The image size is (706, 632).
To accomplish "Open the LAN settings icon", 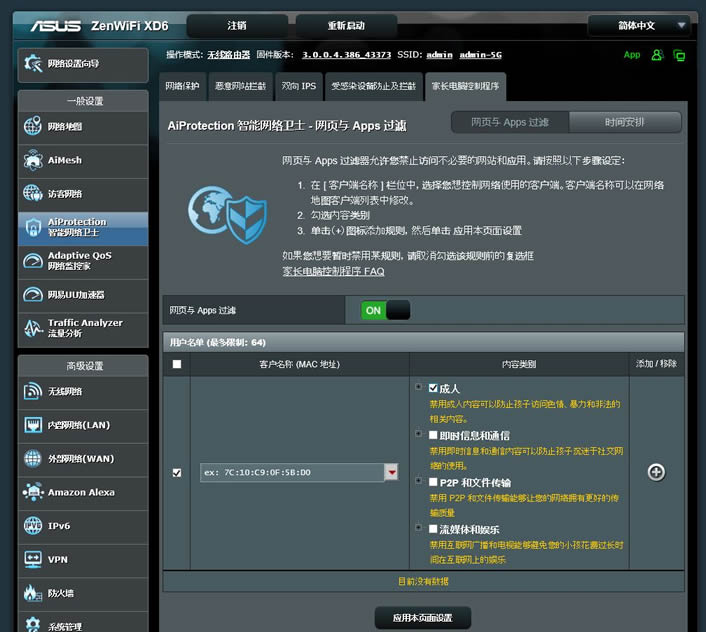I will click(x=33, y=425).
